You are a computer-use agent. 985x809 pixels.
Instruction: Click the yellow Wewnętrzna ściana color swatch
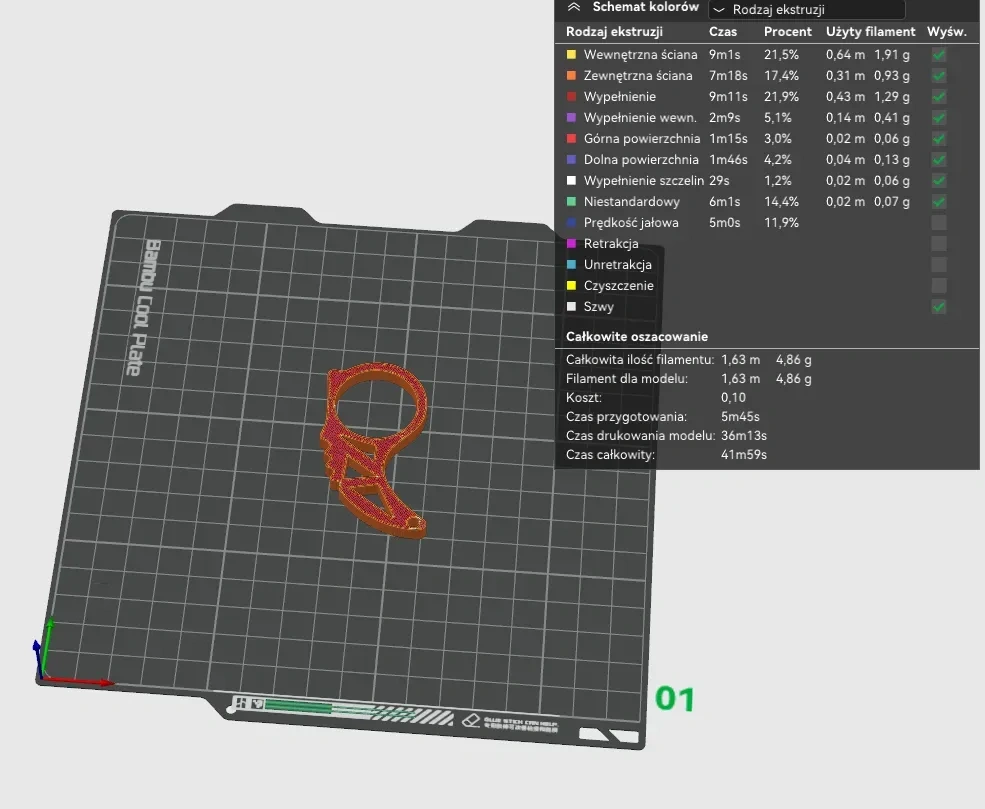click(x=571, y=55)
